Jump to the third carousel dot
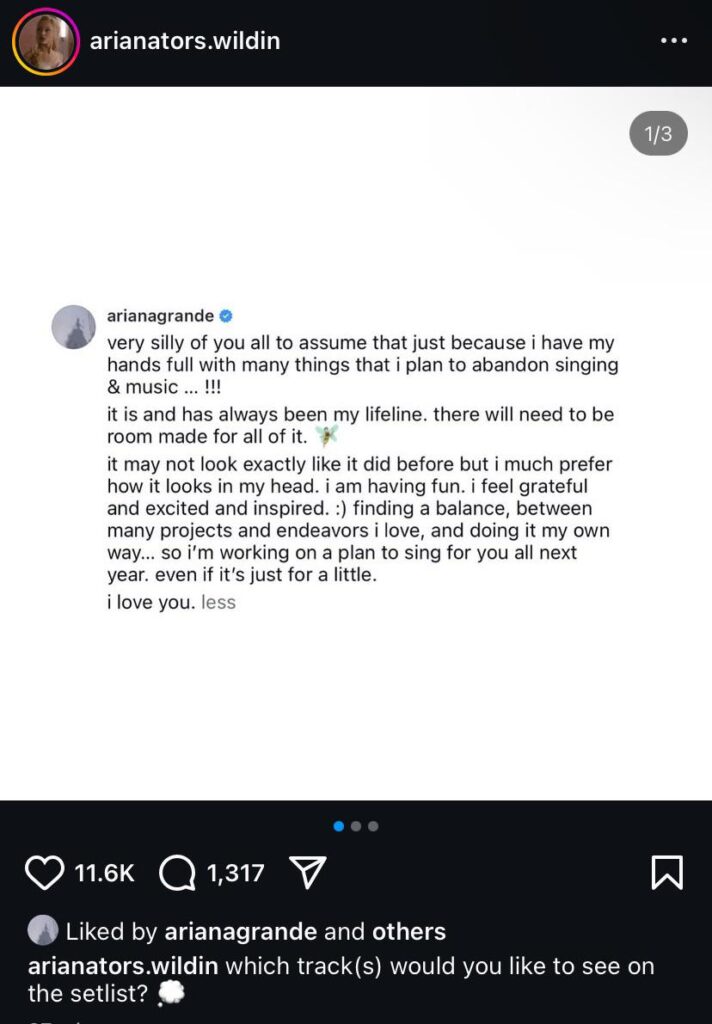This screenshot has width=712, height=1024. click(x=373, y=826)
